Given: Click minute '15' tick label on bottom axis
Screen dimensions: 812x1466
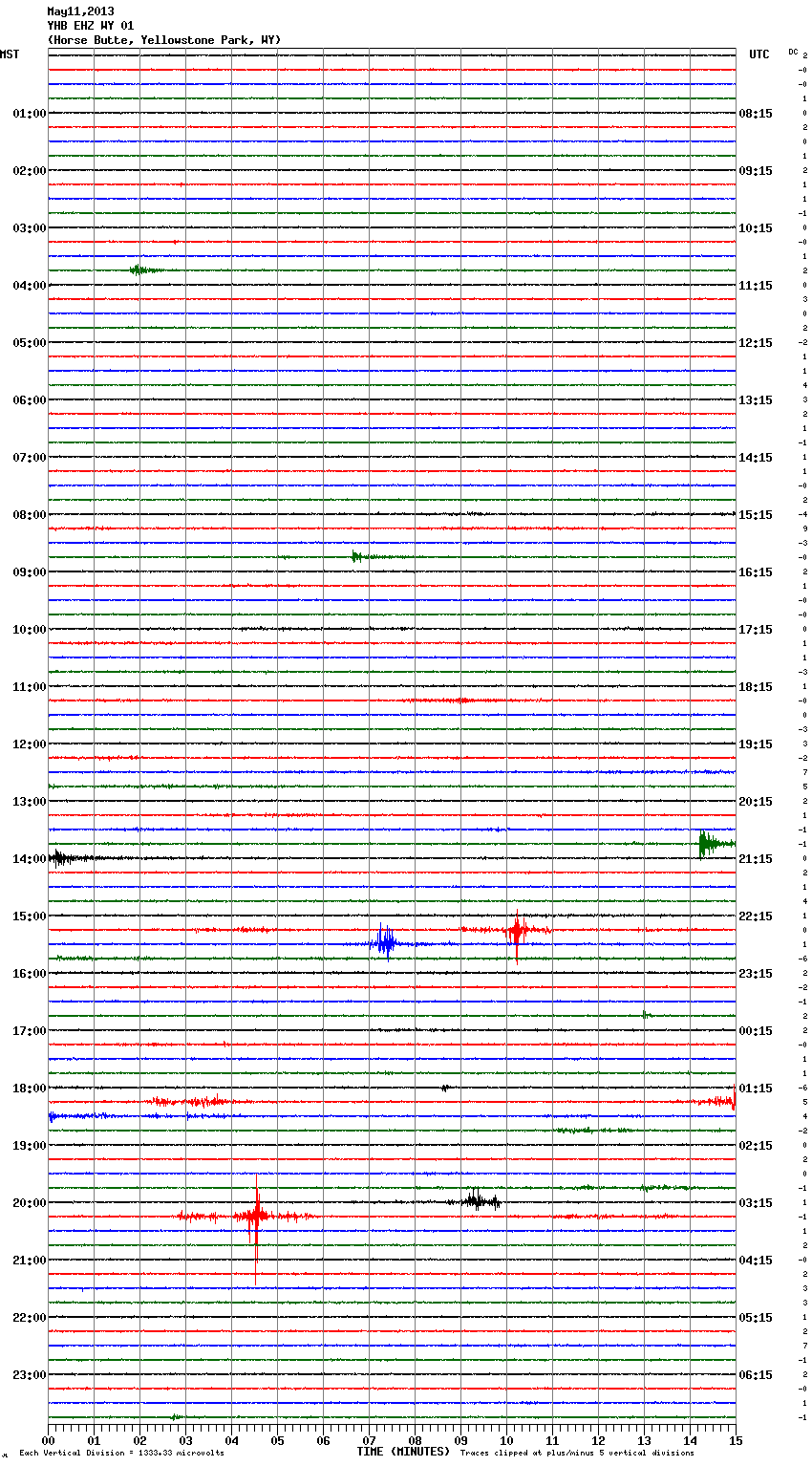Looking at the screenshot, I should pos(735,1440).
